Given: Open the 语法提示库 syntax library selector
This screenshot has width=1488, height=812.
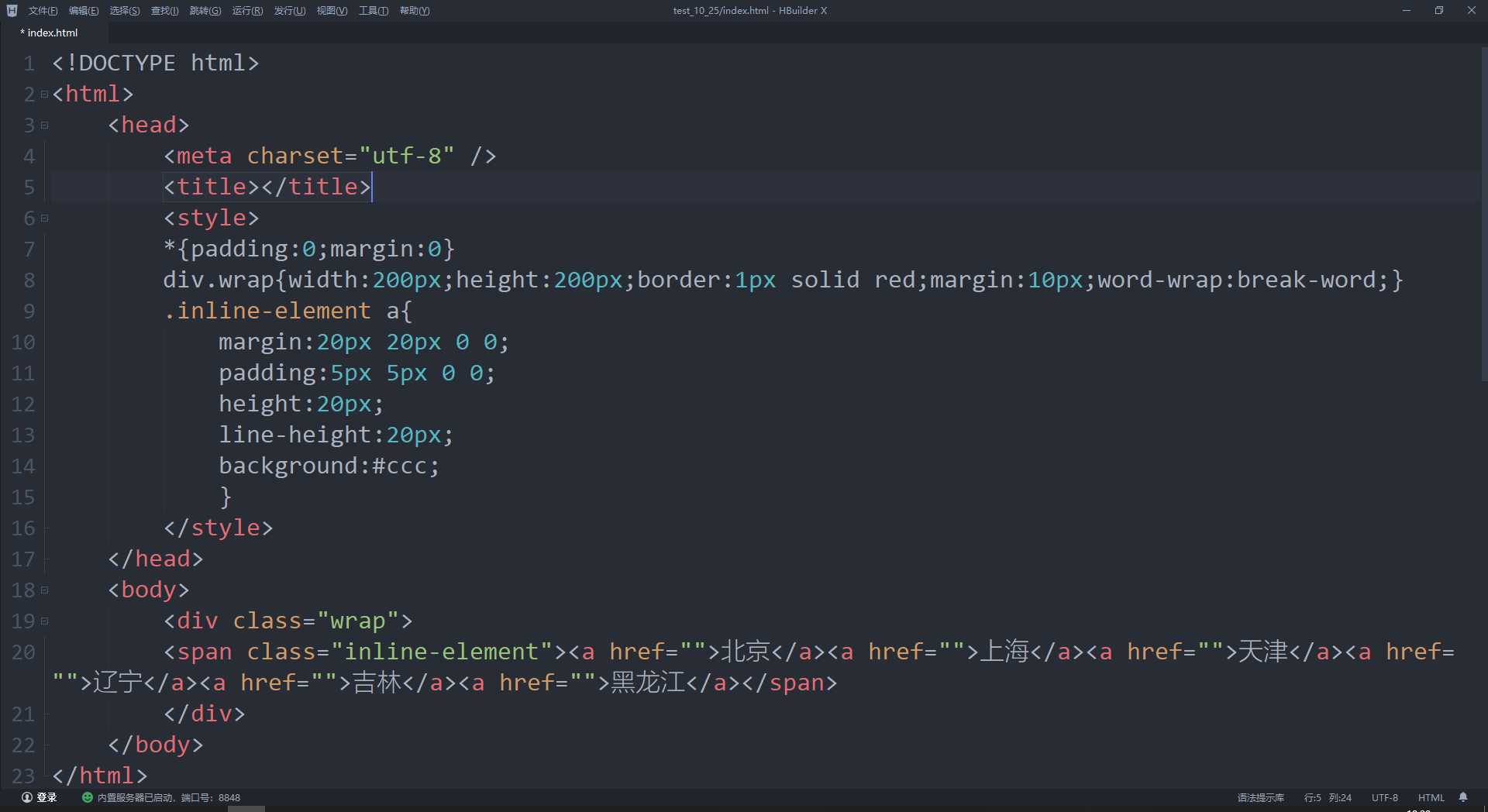Looking at the screenshot, I should (x=1260, y=797).
